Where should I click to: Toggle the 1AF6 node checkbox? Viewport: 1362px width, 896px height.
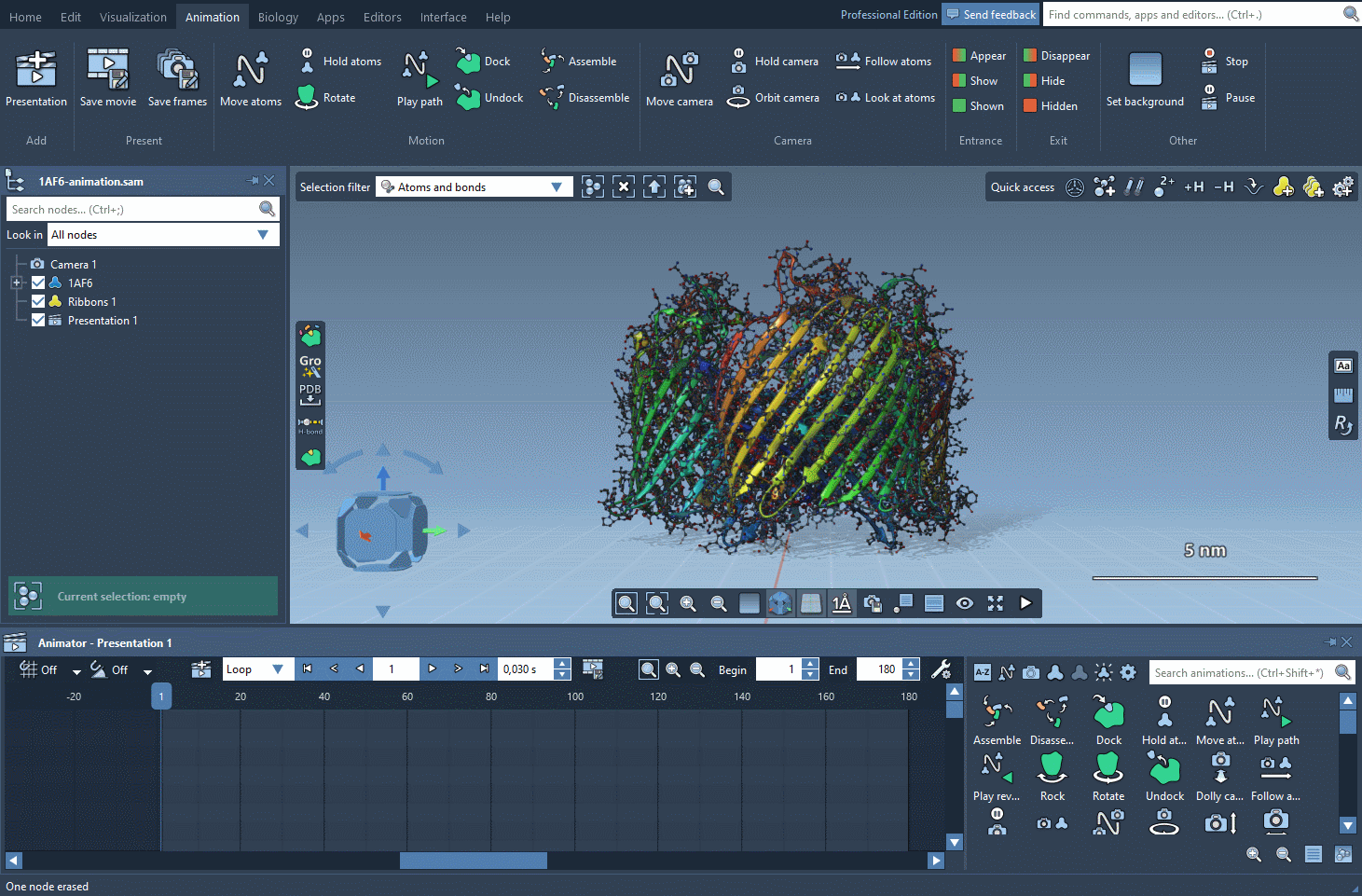coord(38,283)
